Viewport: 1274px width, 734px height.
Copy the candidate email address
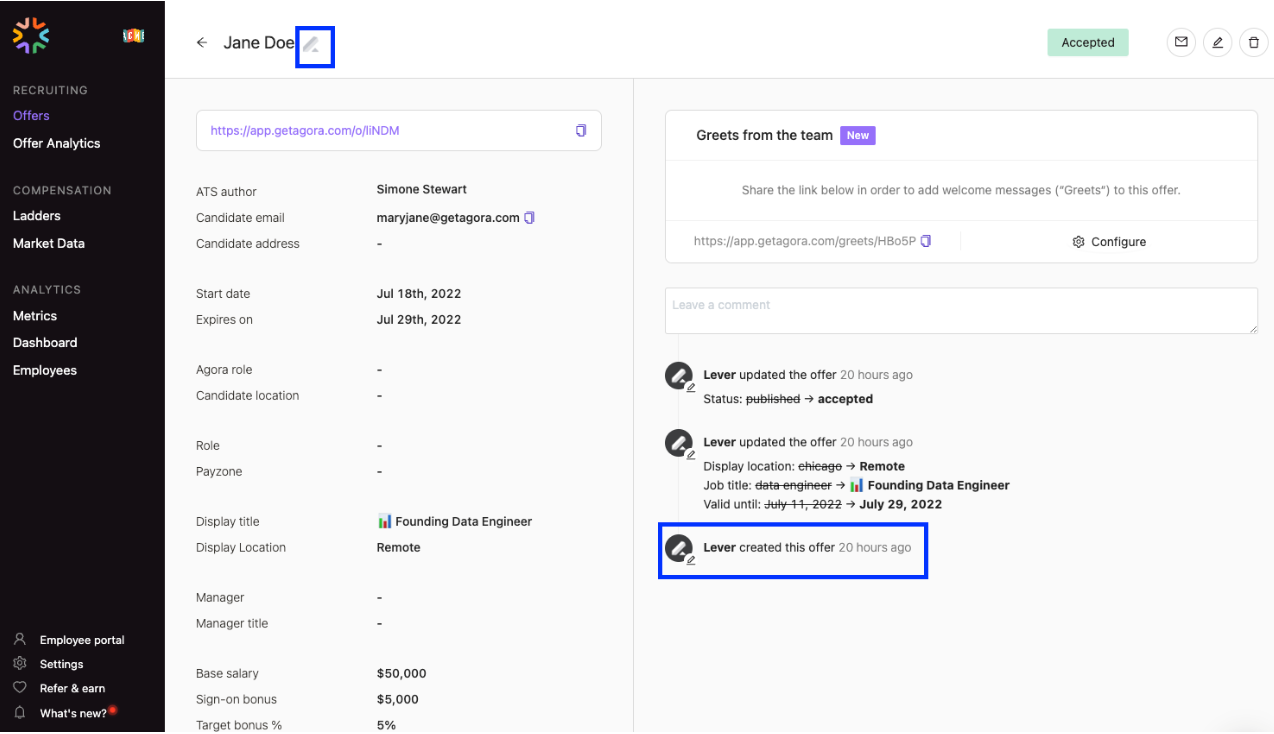click(x=530, y=217)
